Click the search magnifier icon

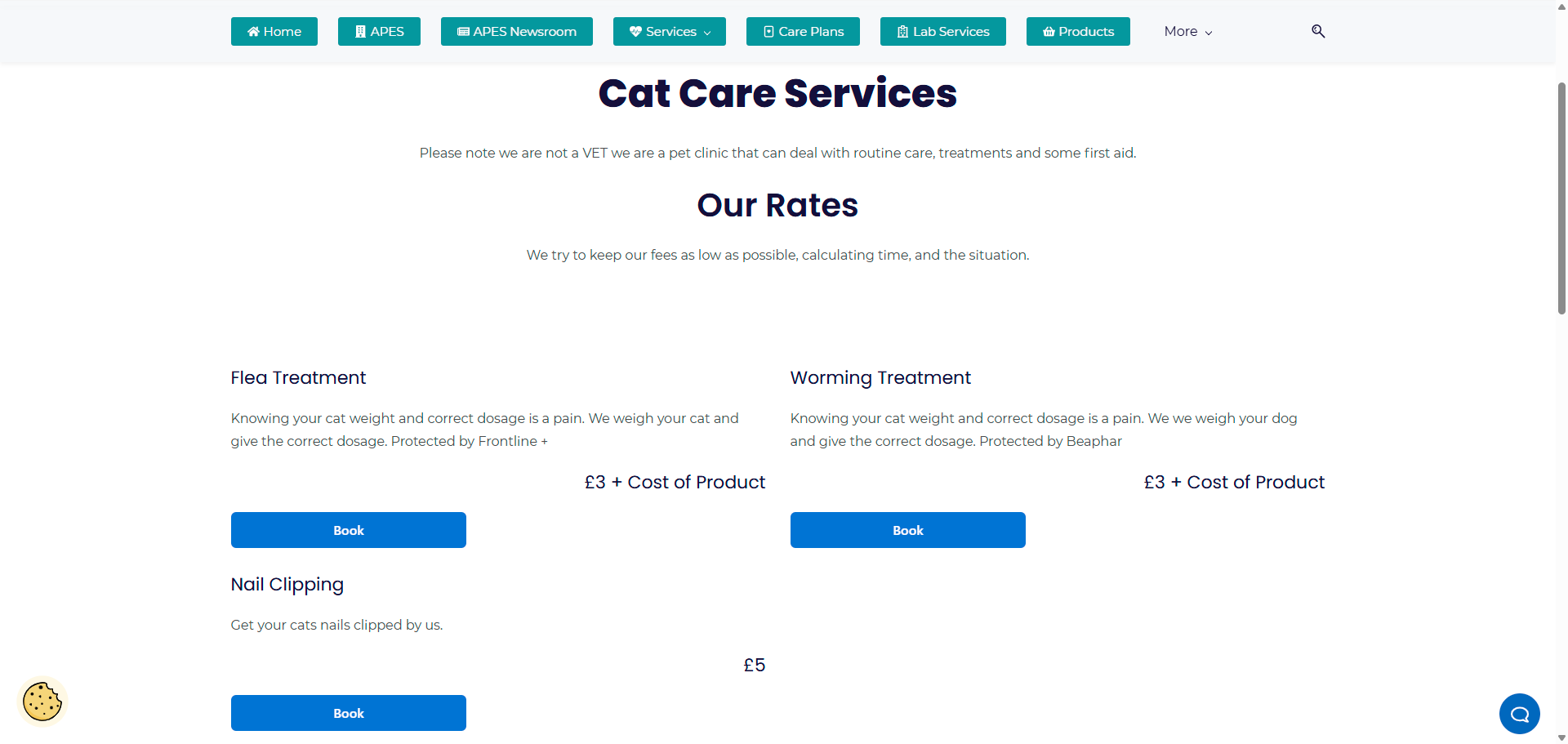click(1318, 31)
